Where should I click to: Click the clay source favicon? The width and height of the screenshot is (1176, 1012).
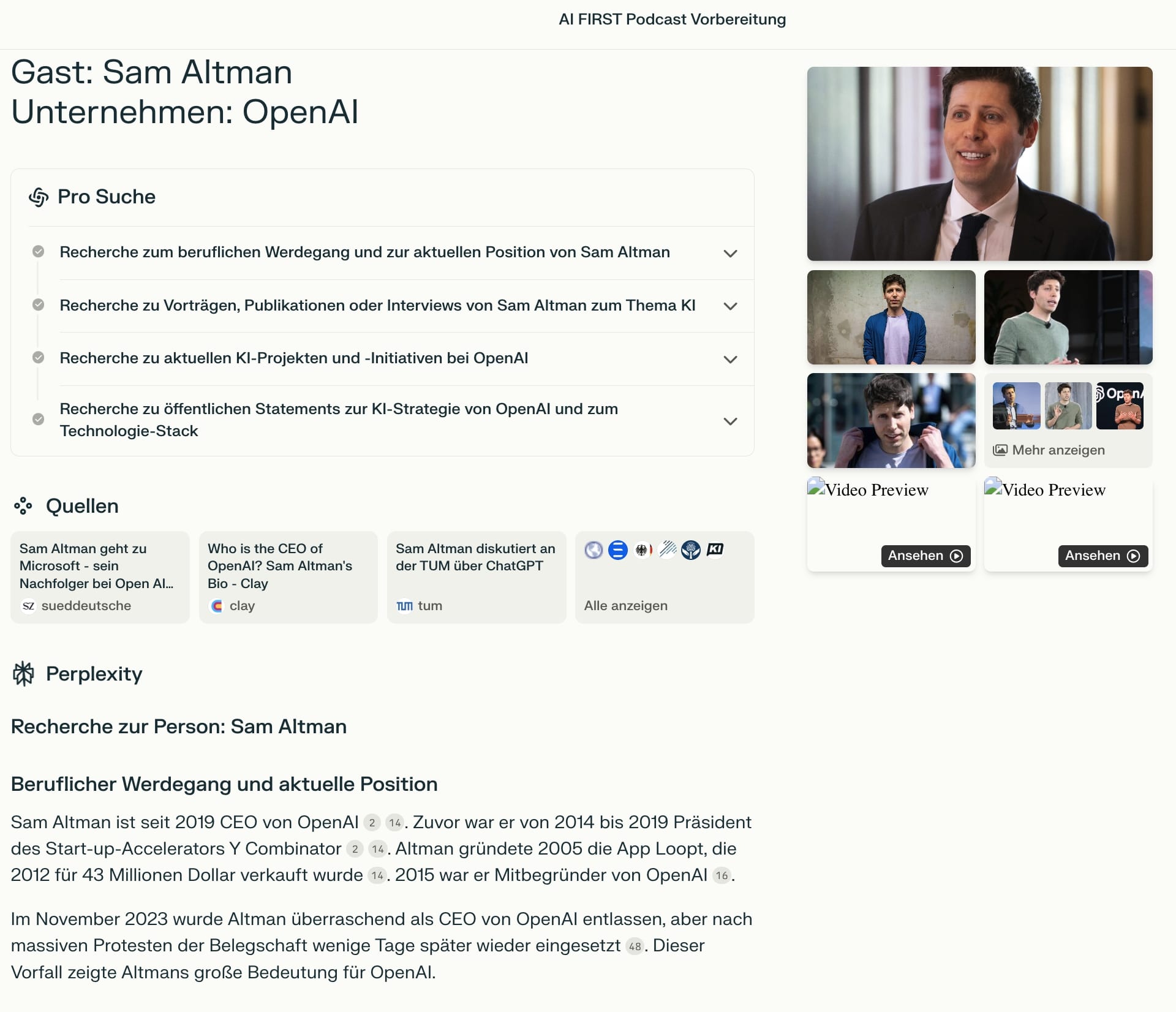(216, 606)
